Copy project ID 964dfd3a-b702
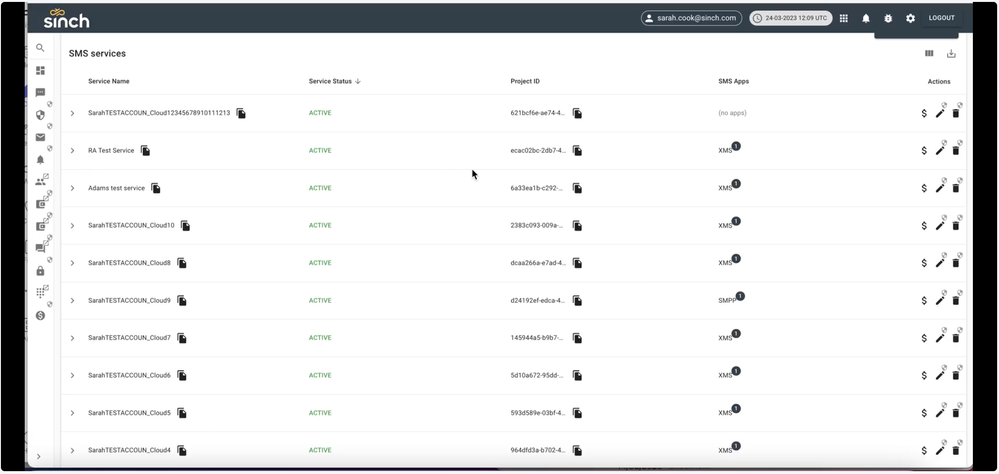Viewport: 999px width, 474px height. 577,450
